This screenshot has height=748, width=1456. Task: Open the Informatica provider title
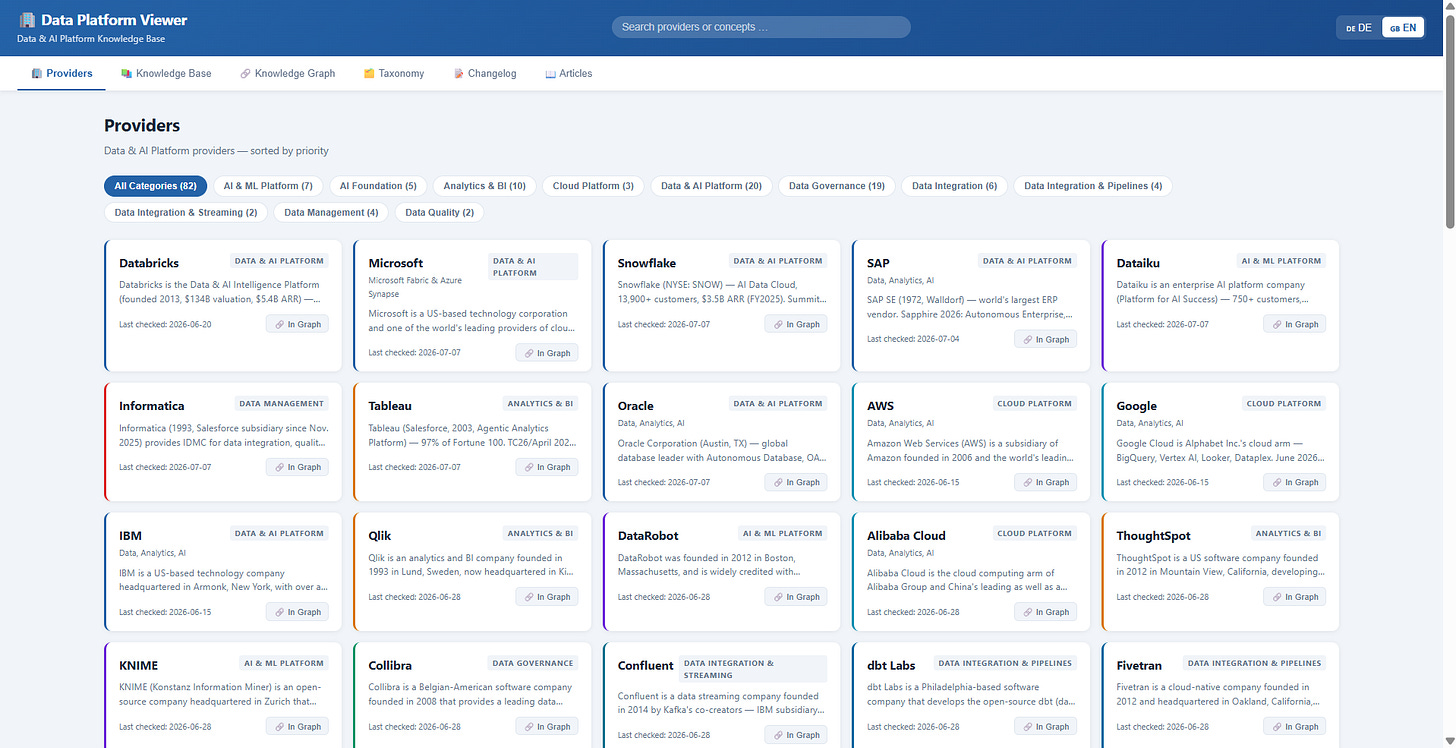pos(152,406)
